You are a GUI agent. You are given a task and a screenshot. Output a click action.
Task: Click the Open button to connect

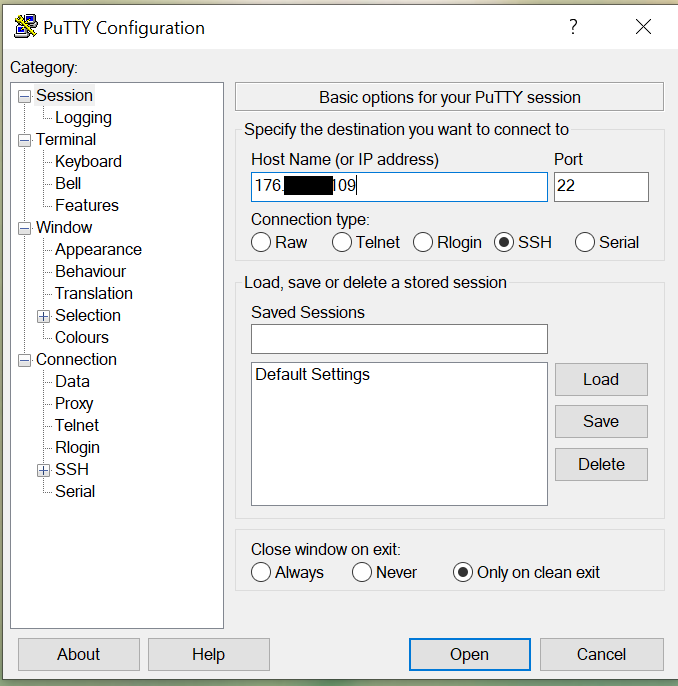pyautogui.click(x=470, y=654)
